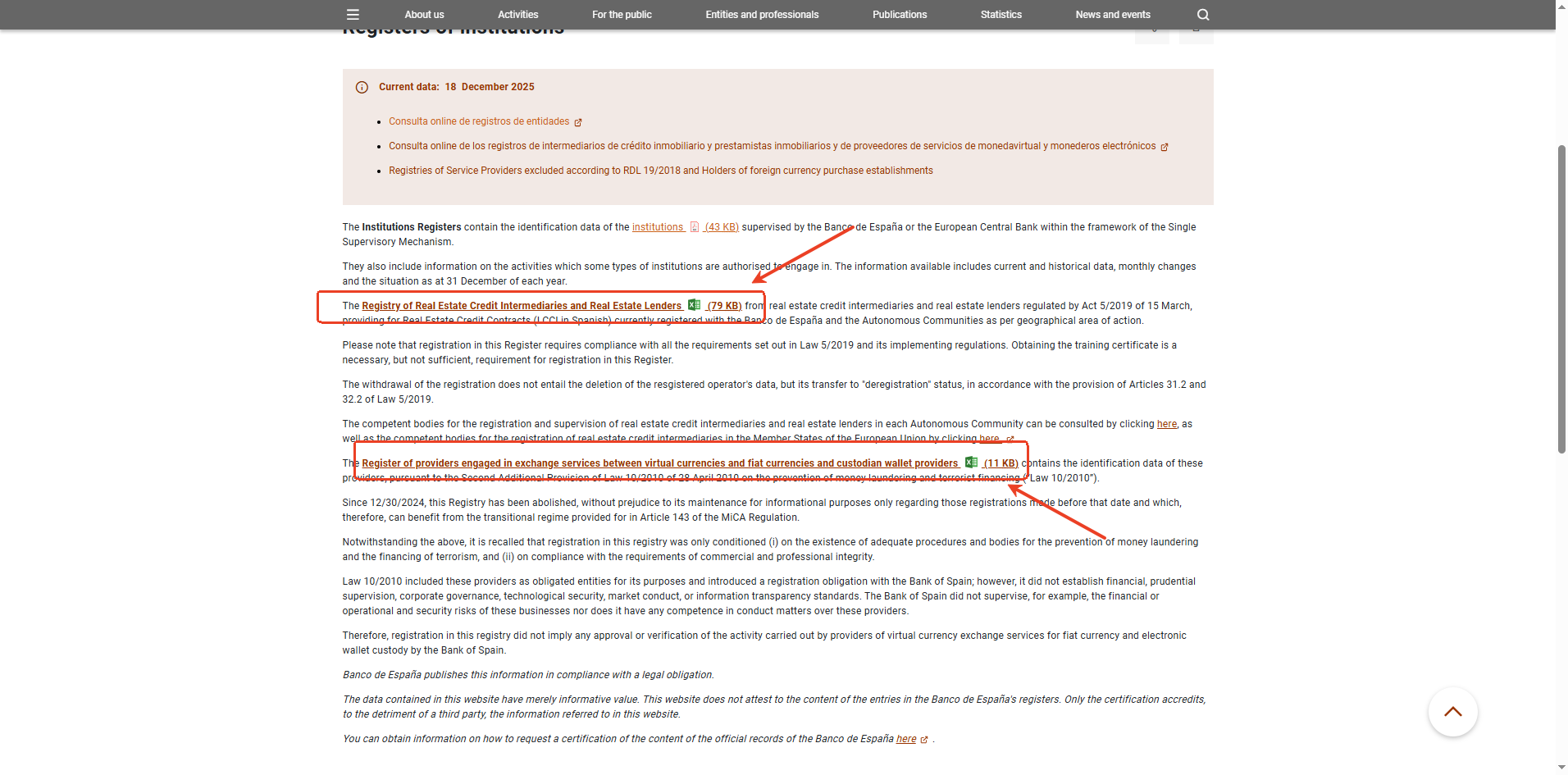Image resolution: width=1568 pixels, height=775 pixels.
Task: Click external link icon after 'monederos electrónicos'
Action: click(x=1165, y=147)
